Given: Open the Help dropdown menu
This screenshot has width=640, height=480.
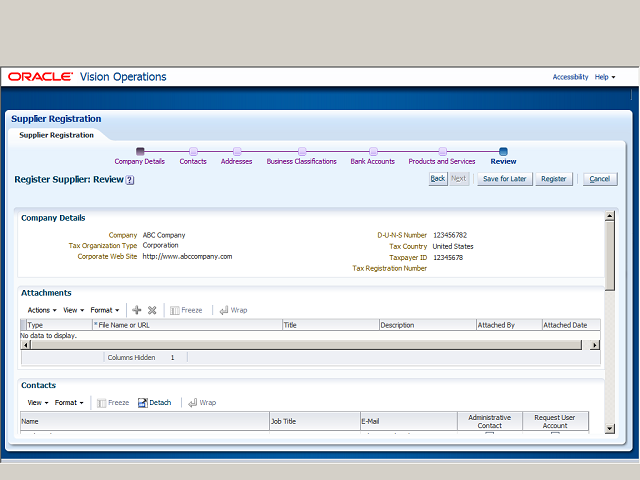Looking at the screenshot, I should (x=605, y=77).
